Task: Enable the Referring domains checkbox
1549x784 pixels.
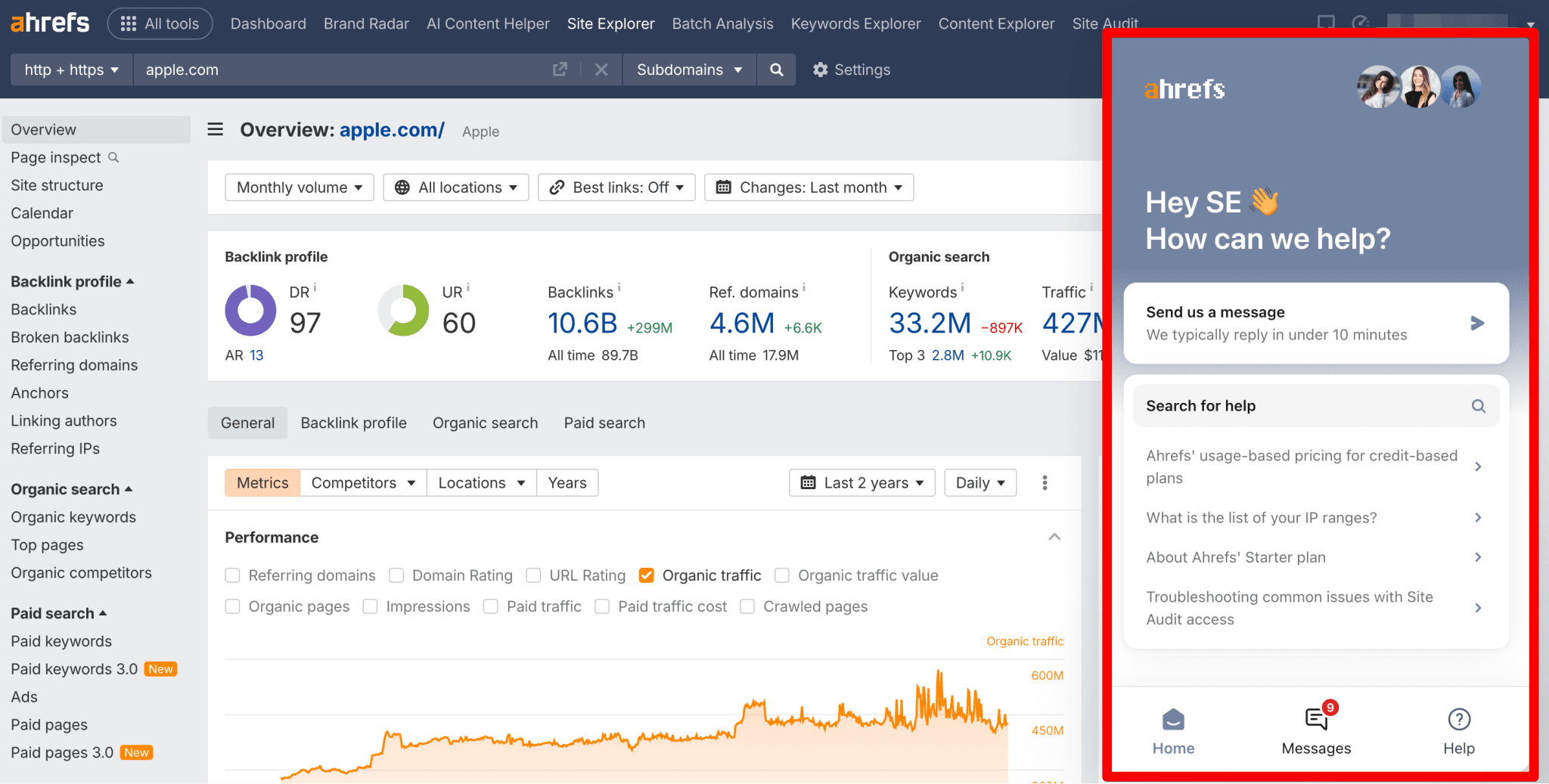Action: click(x=232, y=575)
